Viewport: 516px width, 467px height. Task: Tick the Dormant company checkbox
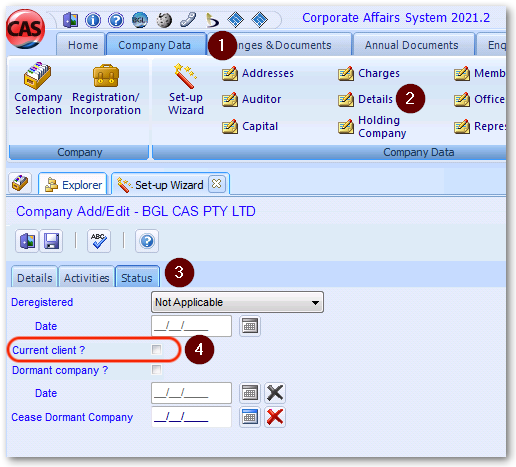[156, 370]
